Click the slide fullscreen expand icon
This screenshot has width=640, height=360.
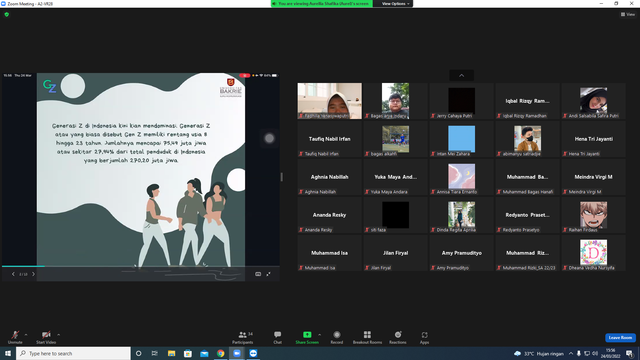[269, 274]
